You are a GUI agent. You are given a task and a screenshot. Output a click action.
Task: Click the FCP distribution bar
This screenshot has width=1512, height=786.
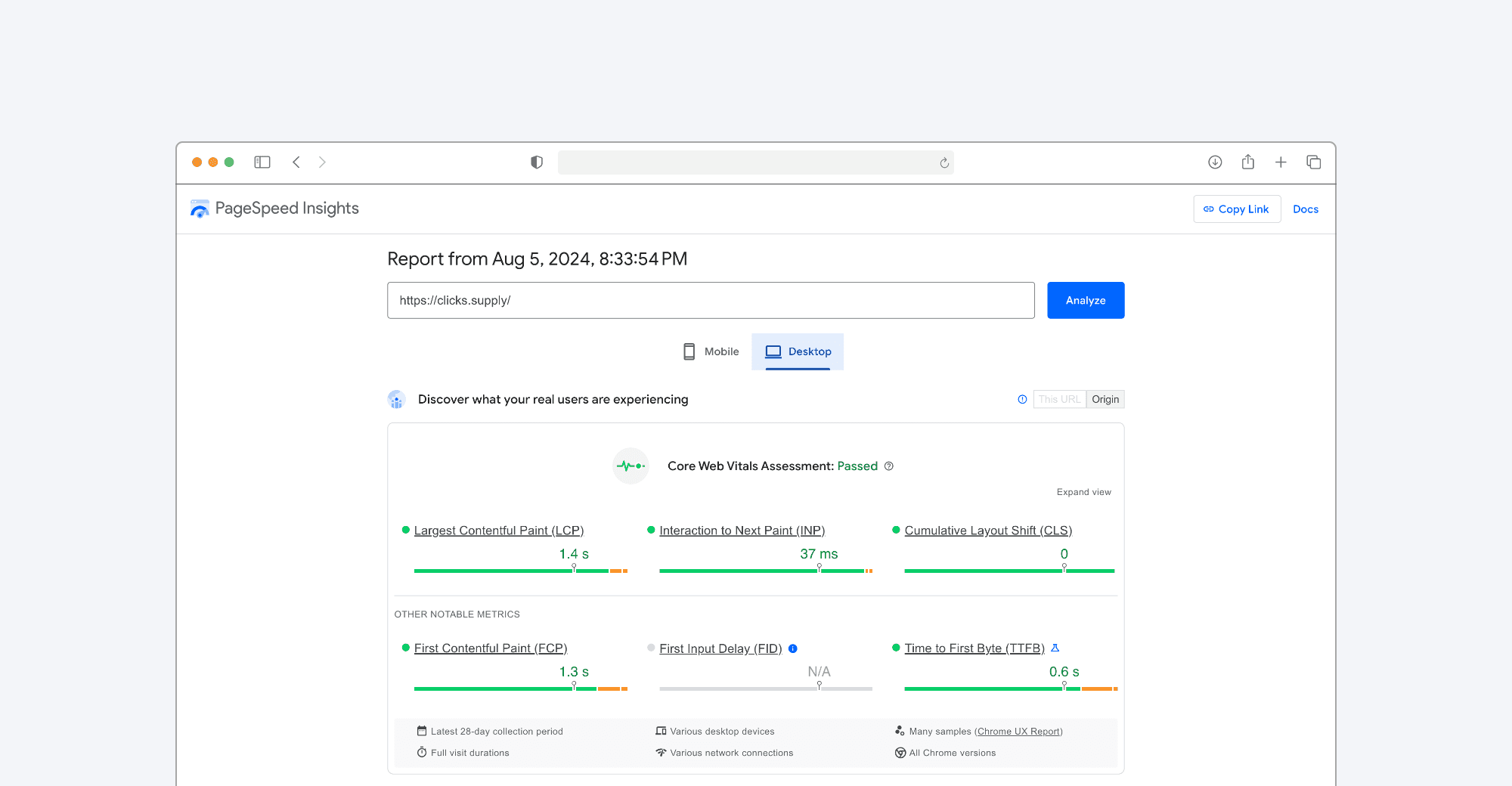pos(521,689)
